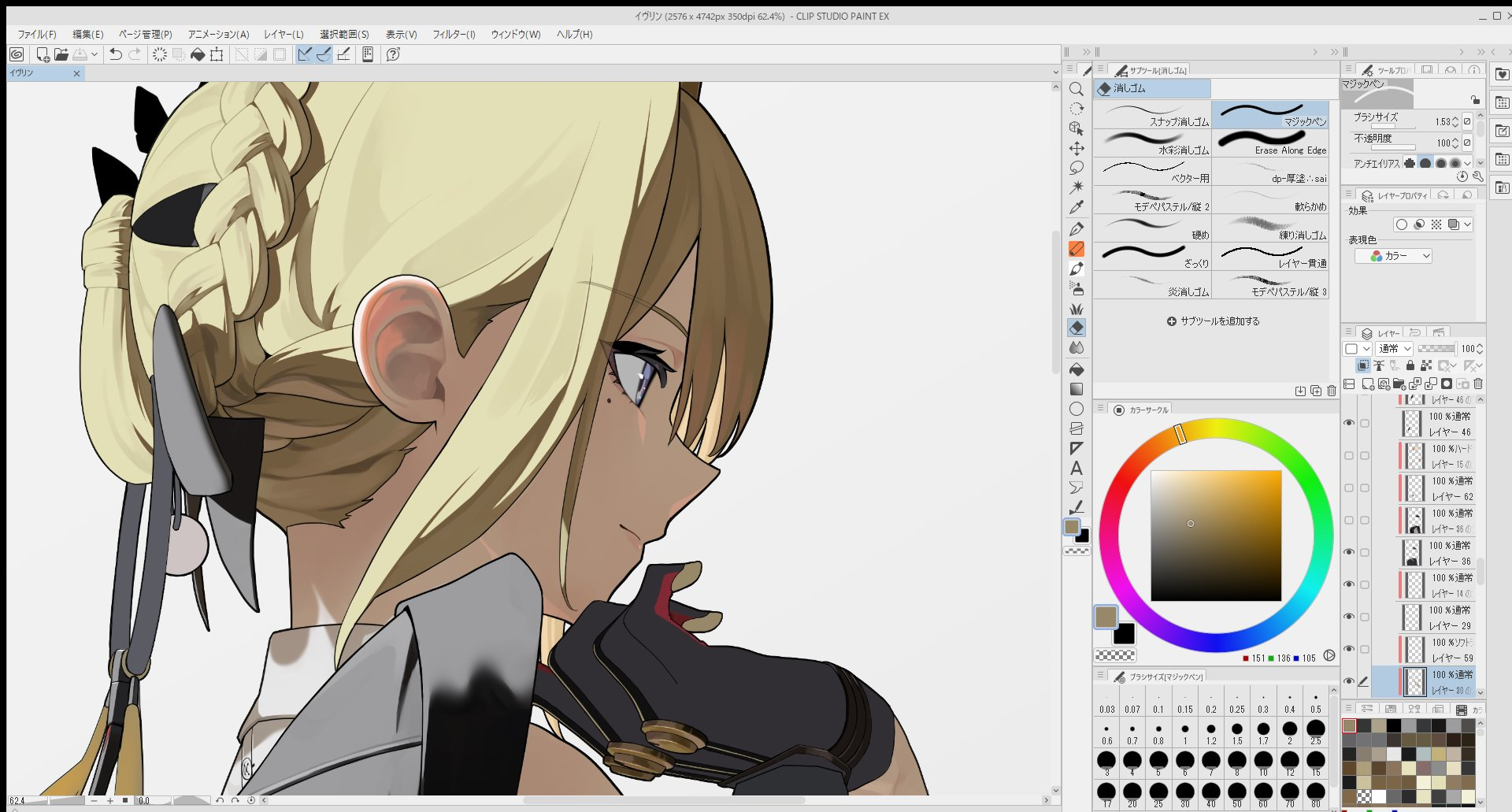Click the wrench sub tool detail icon
This screenshot has width=1512, height=812.
(x=1477, y=176)
